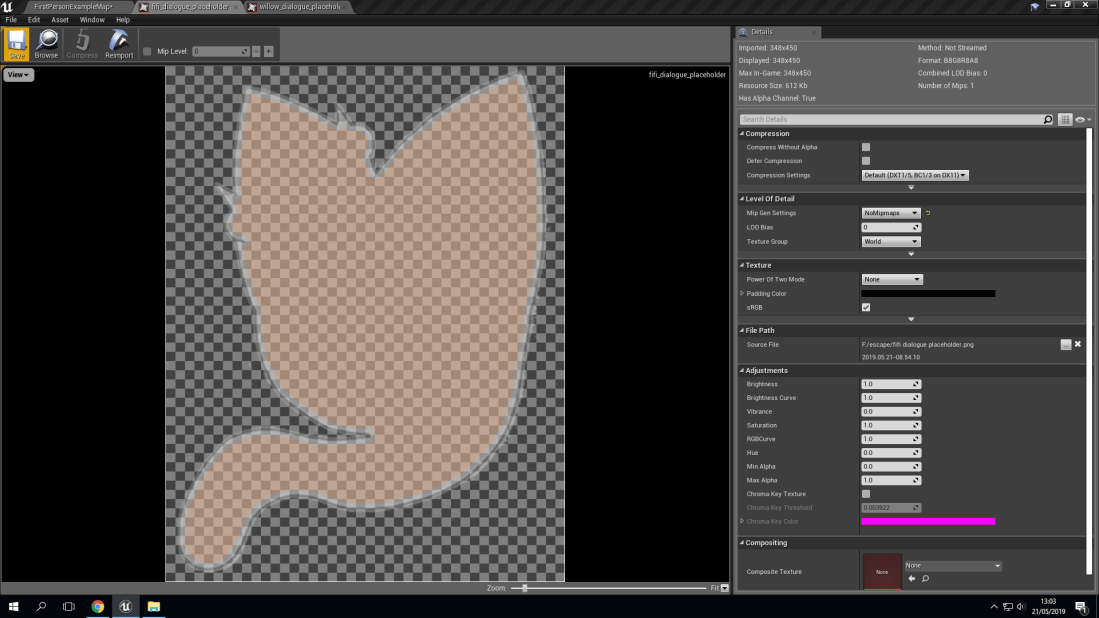This screenshot has height=618, width=1099.
Task: Open the Compression Settings dropdown
Action: coord(915,175)
